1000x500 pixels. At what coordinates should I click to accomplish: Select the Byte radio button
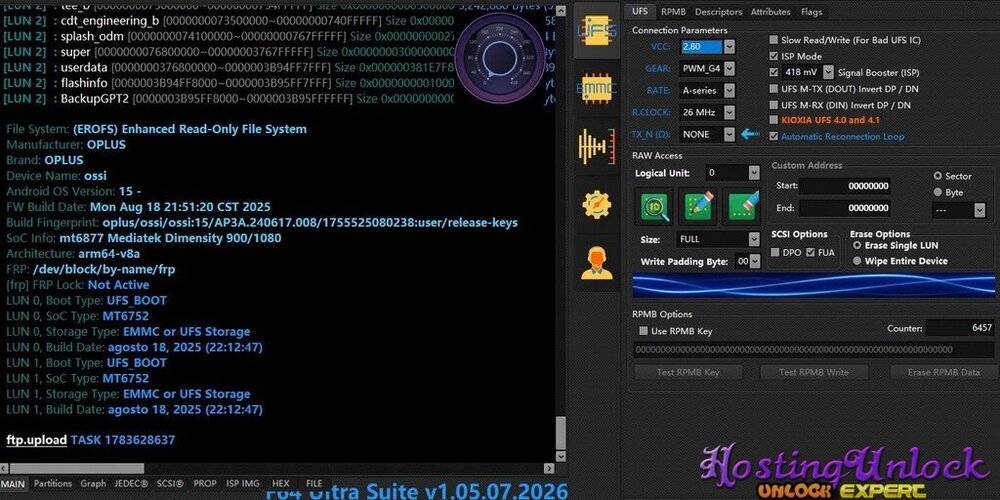[x=938, y=192]
